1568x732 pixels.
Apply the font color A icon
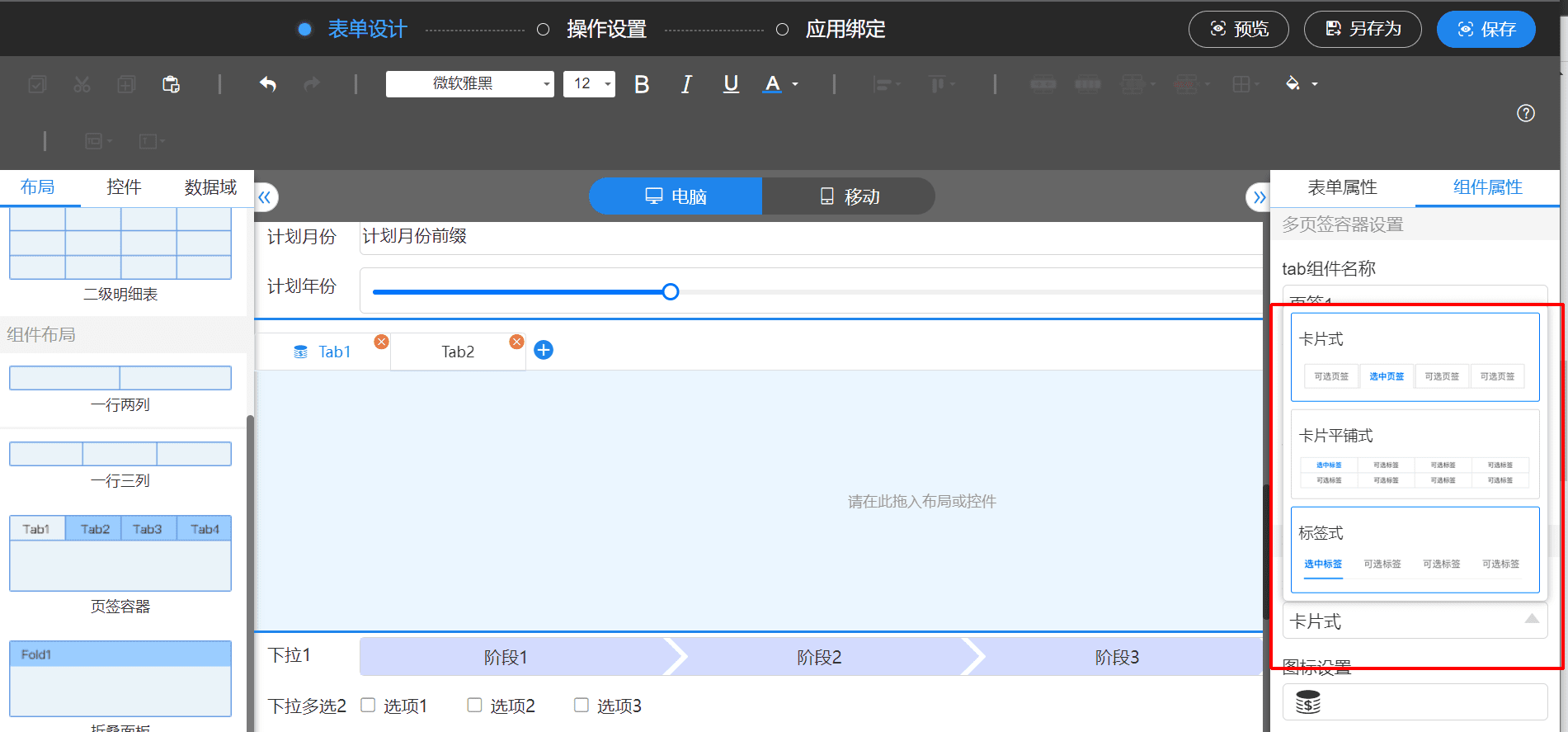click(772, 84)
